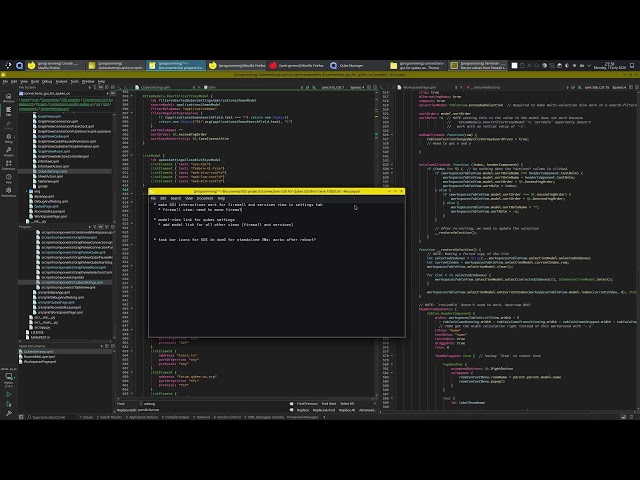
Task: Click the locator search field at bottom
Action: point(50,417)
